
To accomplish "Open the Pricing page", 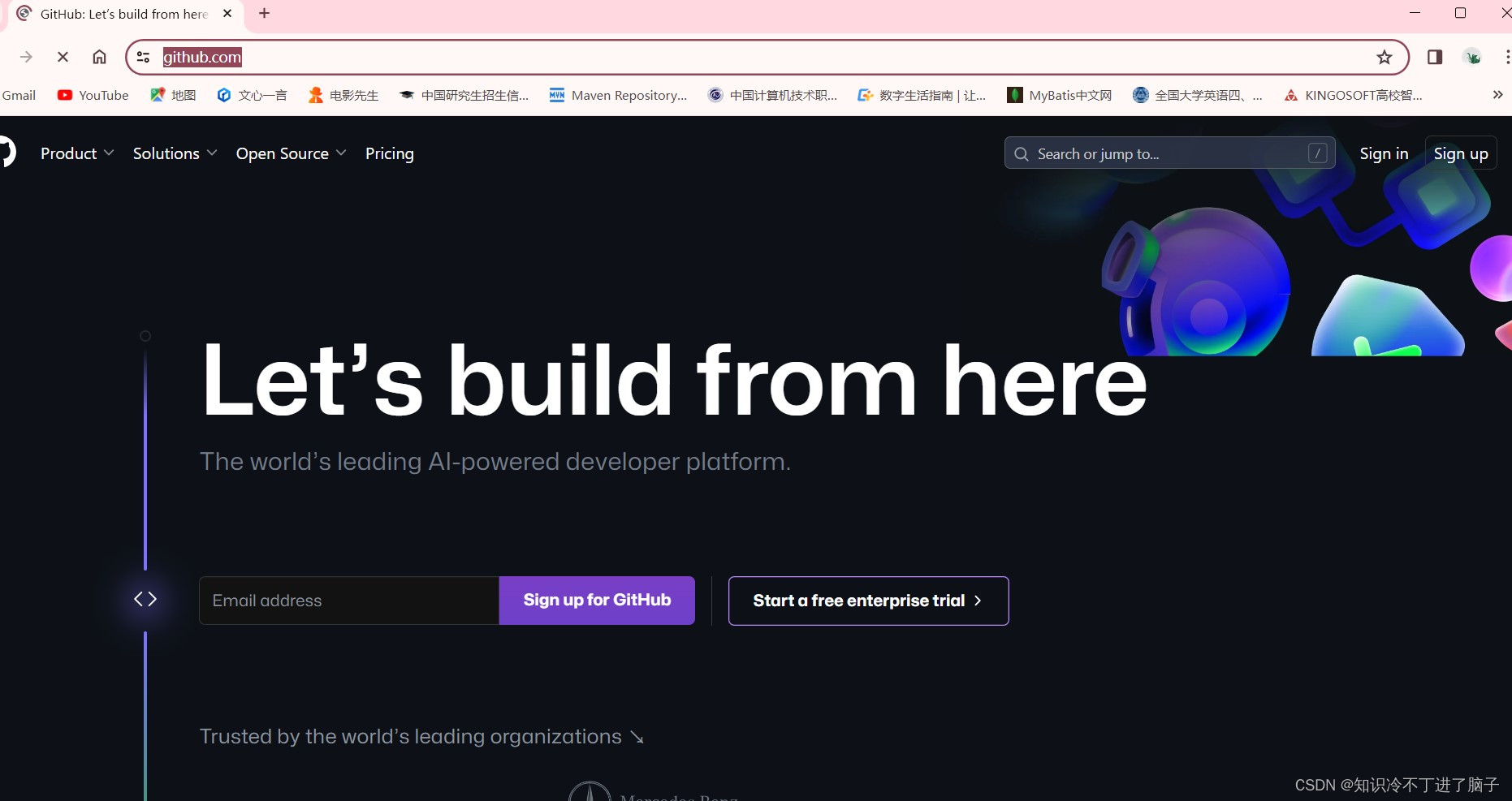I will [390, 153].
